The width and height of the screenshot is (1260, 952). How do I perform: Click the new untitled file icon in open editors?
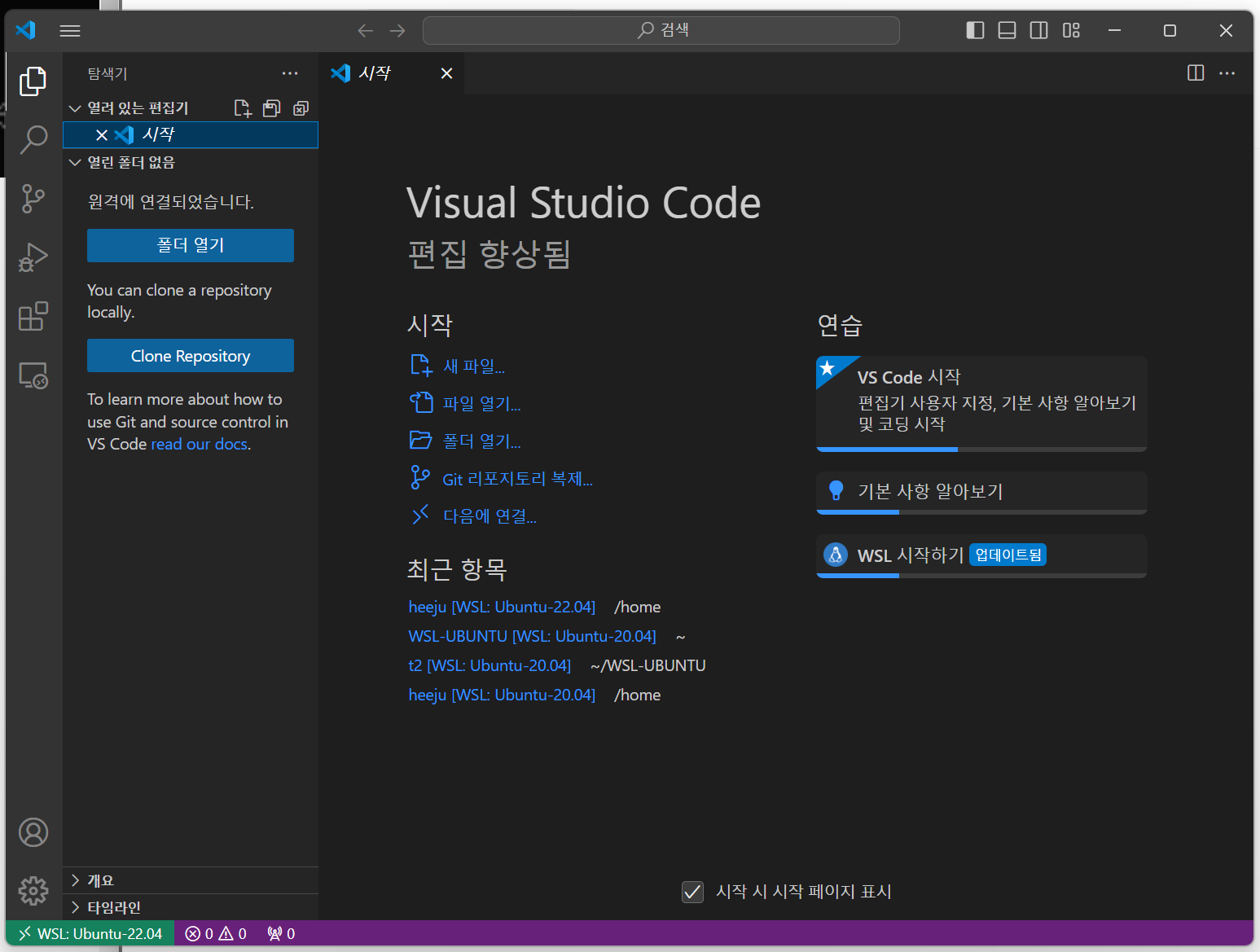243,108
